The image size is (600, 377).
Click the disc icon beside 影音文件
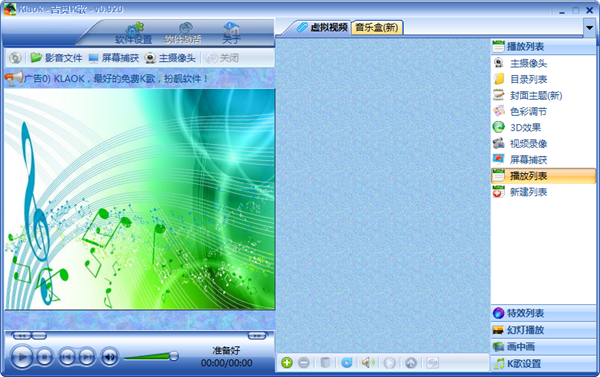point(15,58)
